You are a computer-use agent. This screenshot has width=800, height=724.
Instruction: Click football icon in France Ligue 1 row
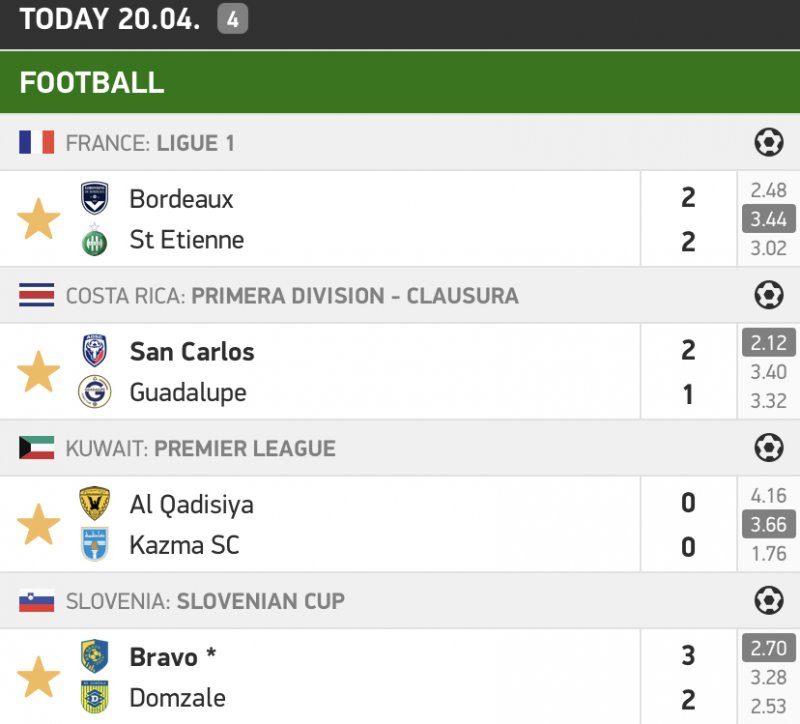coord(768,143)
